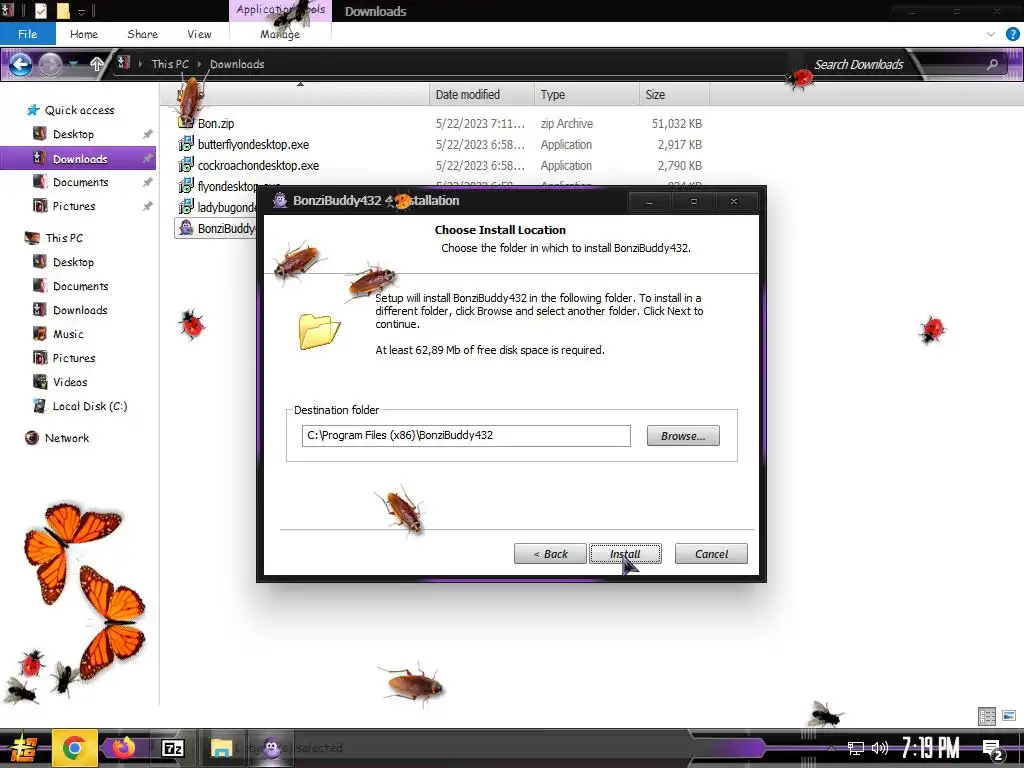The width and height of the screenshot is (1024, 768).
Task: Open pinned Downloads under Quick access
Action: click(x=80, y=159)
